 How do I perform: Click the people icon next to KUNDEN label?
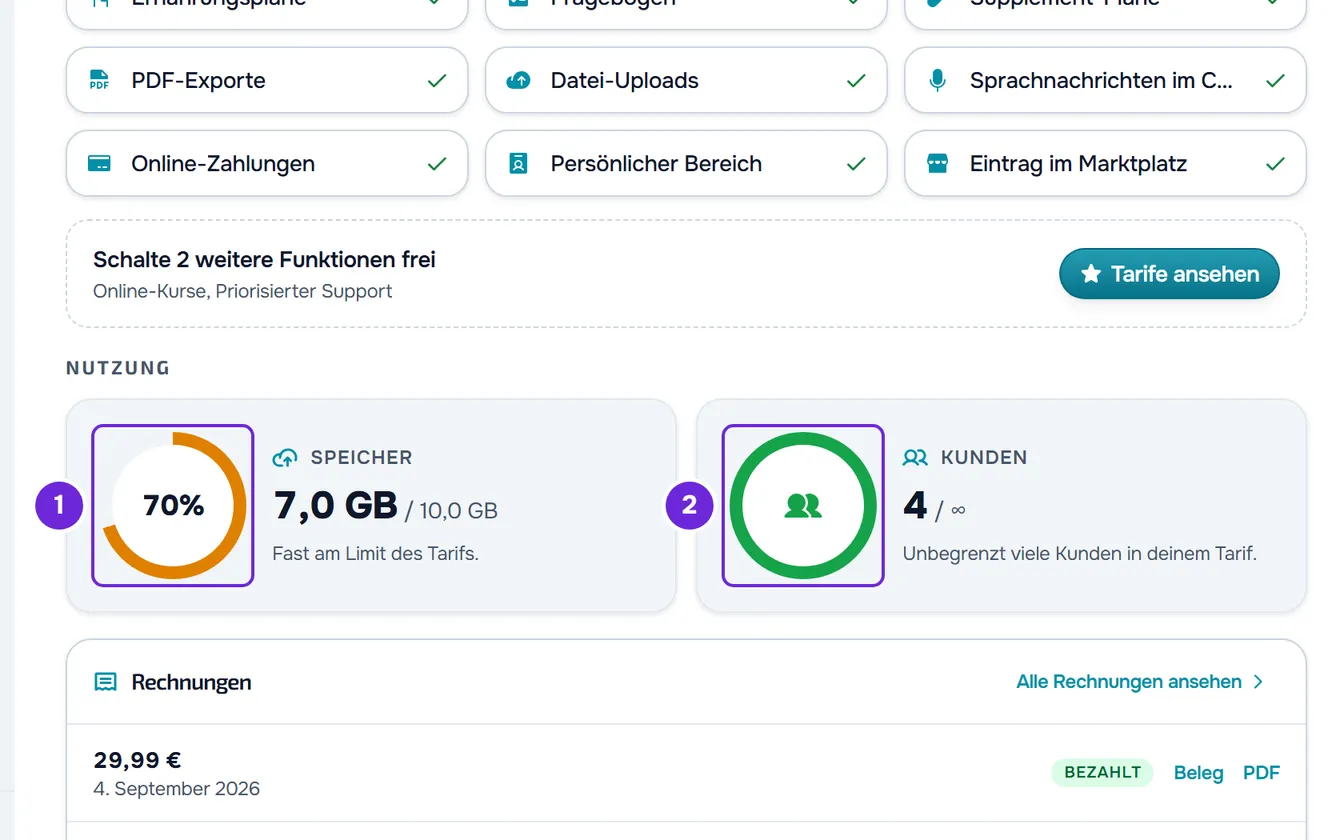(x=915, y=458)
